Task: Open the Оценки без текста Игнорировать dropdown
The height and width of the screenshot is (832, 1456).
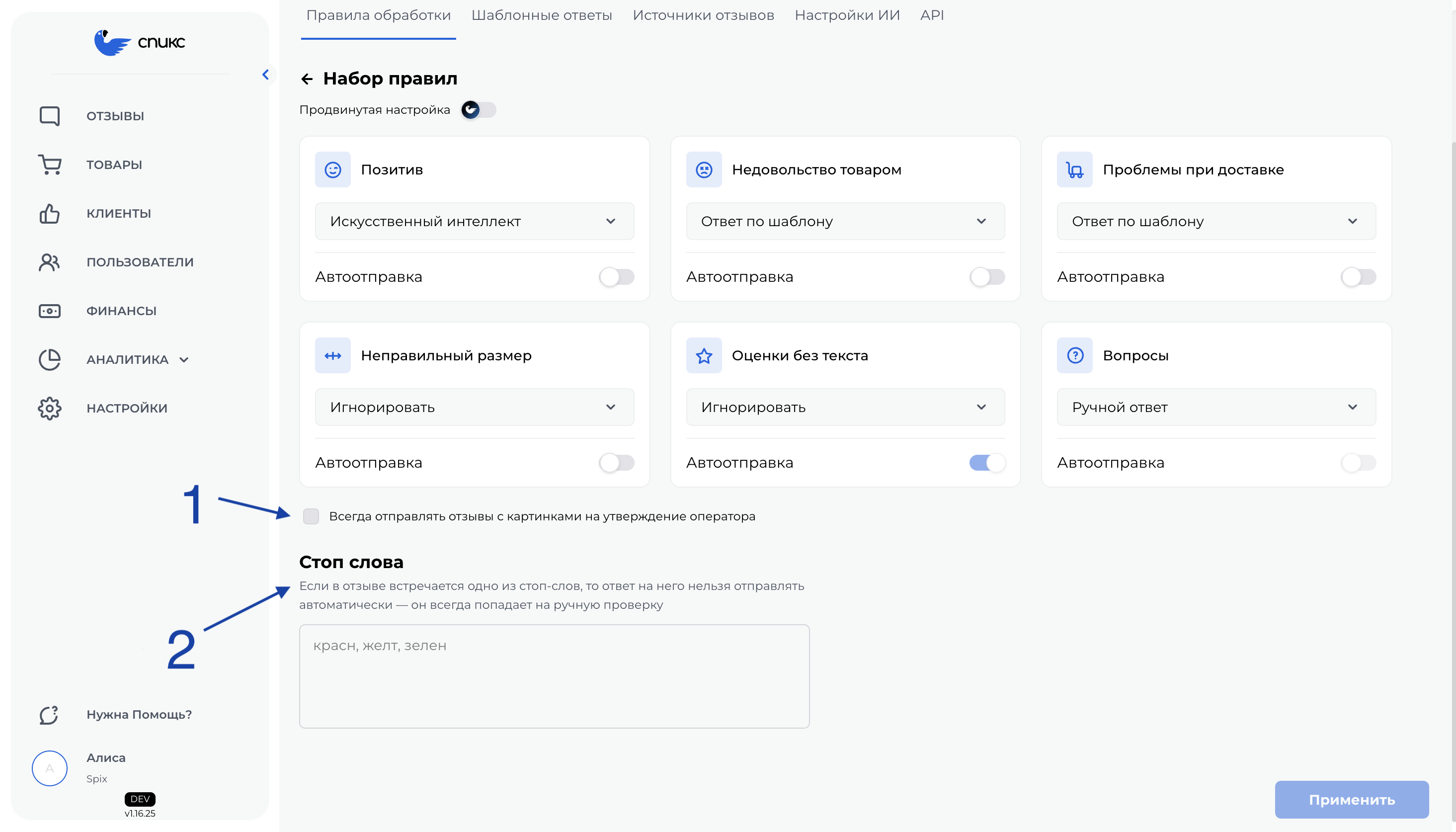Action: [x=845, y=407]
